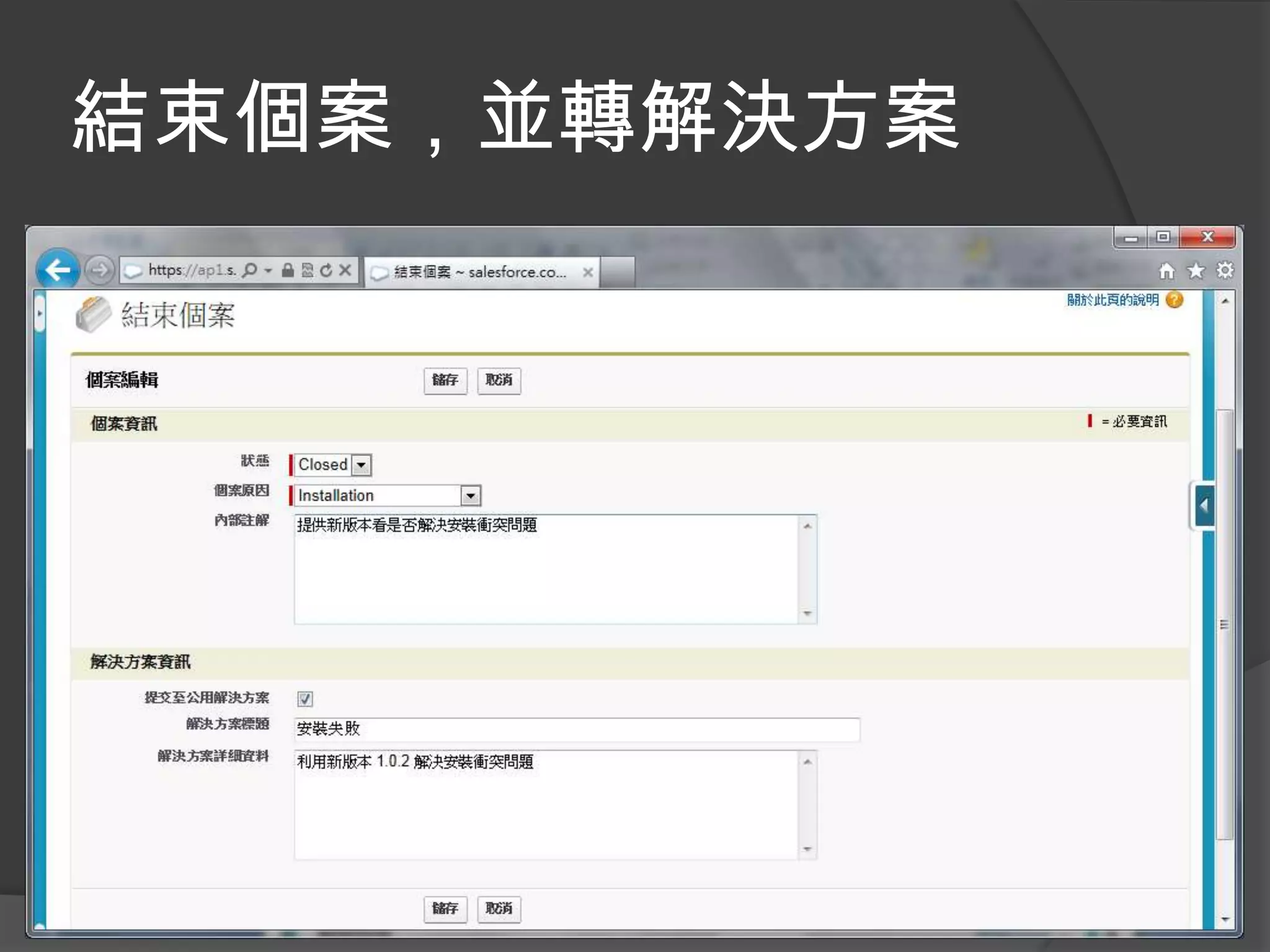Refresh the page via reload icon

click(326, 270)
